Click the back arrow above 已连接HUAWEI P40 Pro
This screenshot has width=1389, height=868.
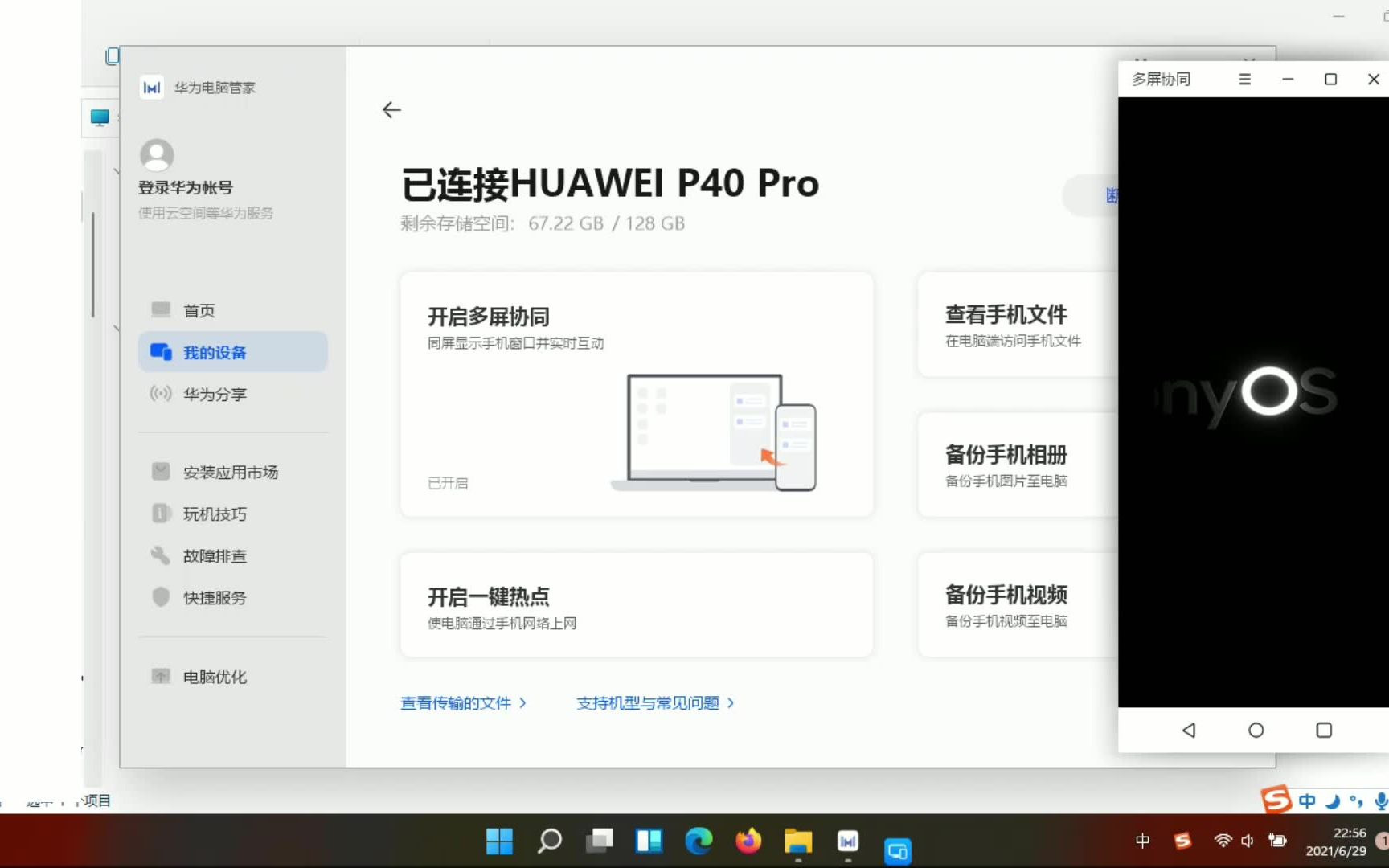pos(391,109)
